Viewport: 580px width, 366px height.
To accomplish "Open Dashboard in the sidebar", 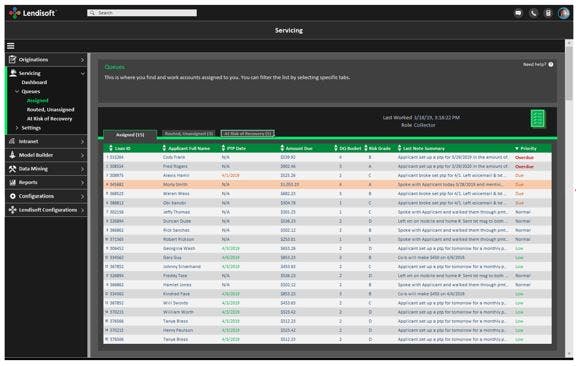I will point(34,82).
